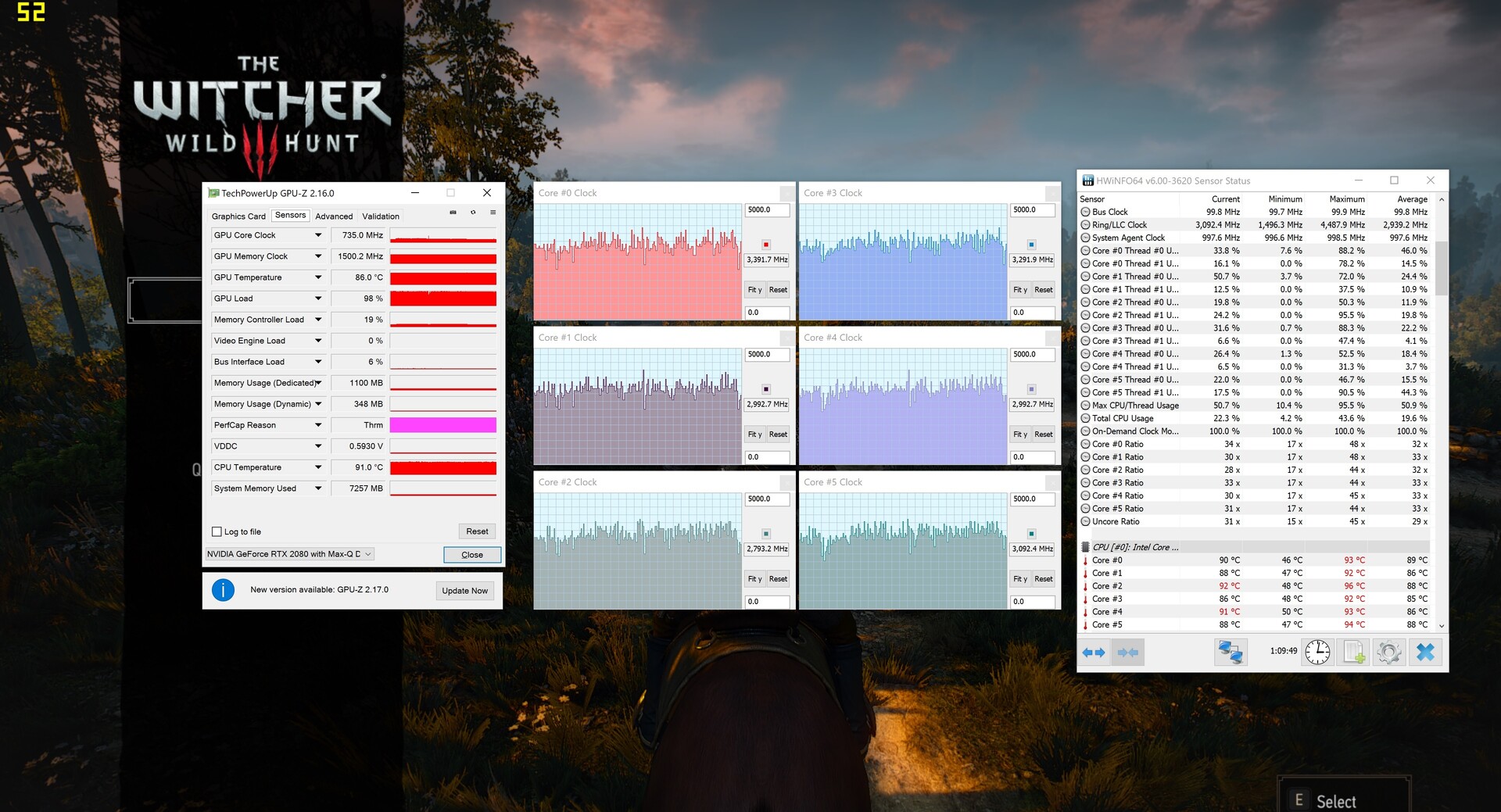1501x812 pixels.
Task: Select the Sensors tab in GPU-Z
Action: tap(290, 216)
